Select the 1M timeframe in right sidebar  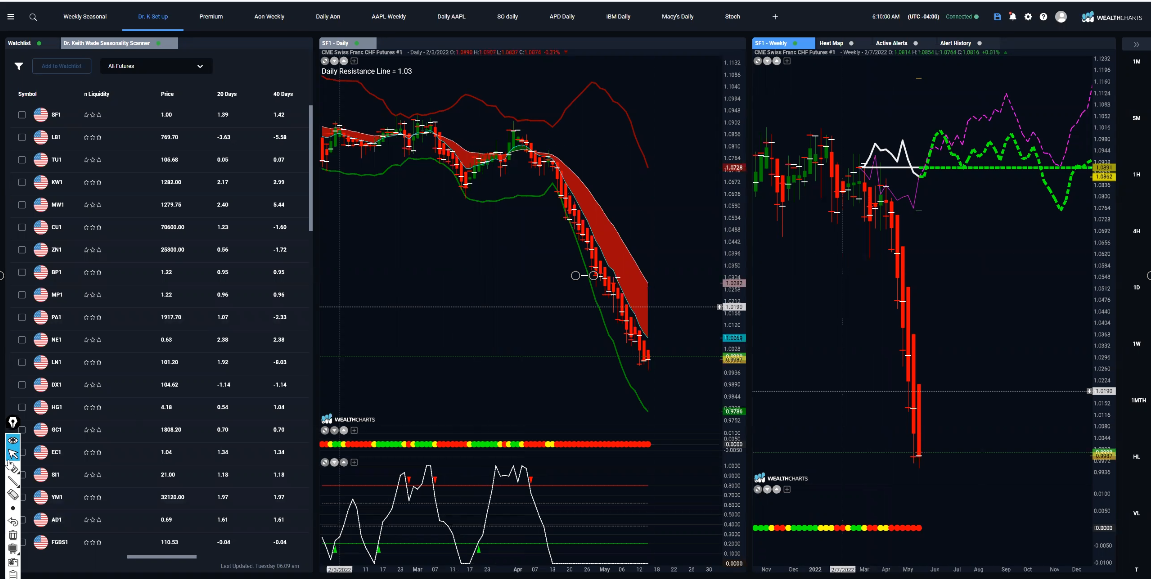(x=1136, y=61)
